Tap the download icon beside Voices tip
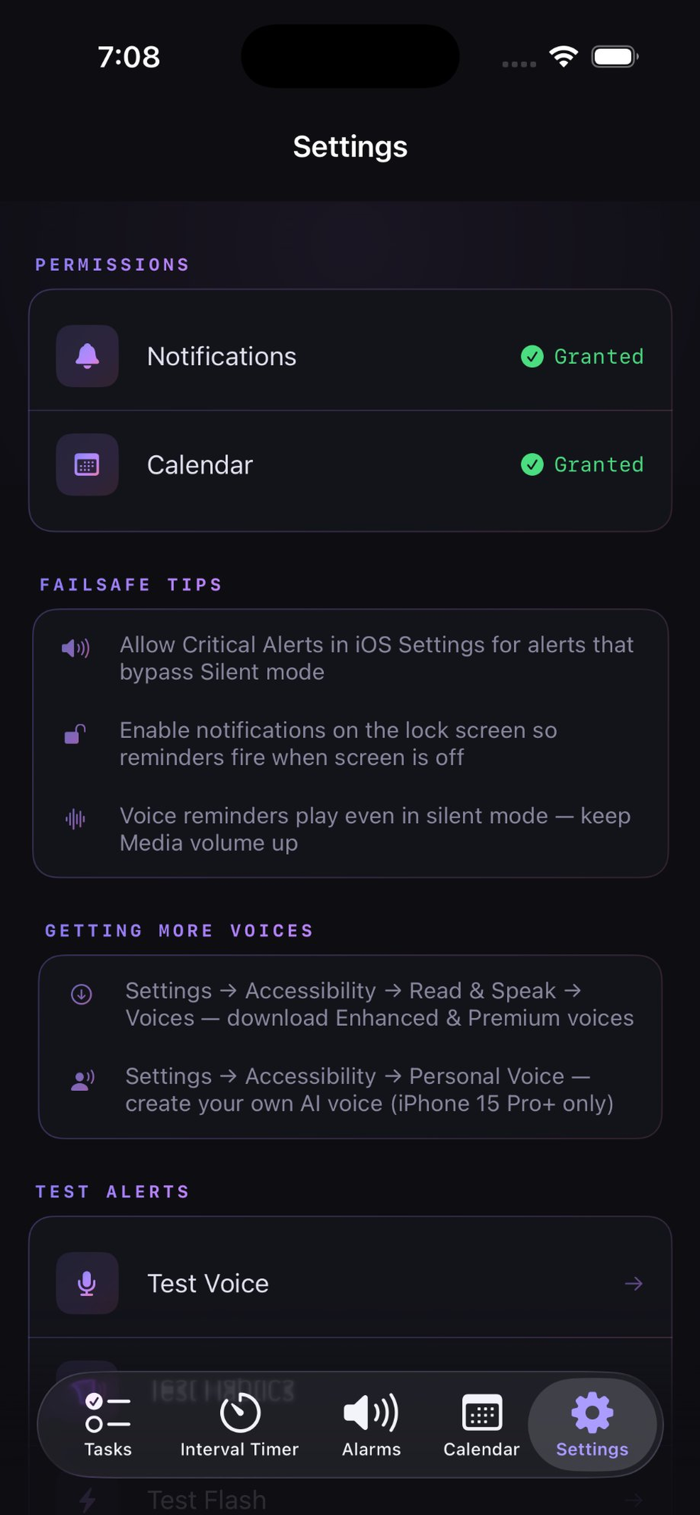Image resolution: width=700 pixels, height=1515 pixels. point(81,994)
